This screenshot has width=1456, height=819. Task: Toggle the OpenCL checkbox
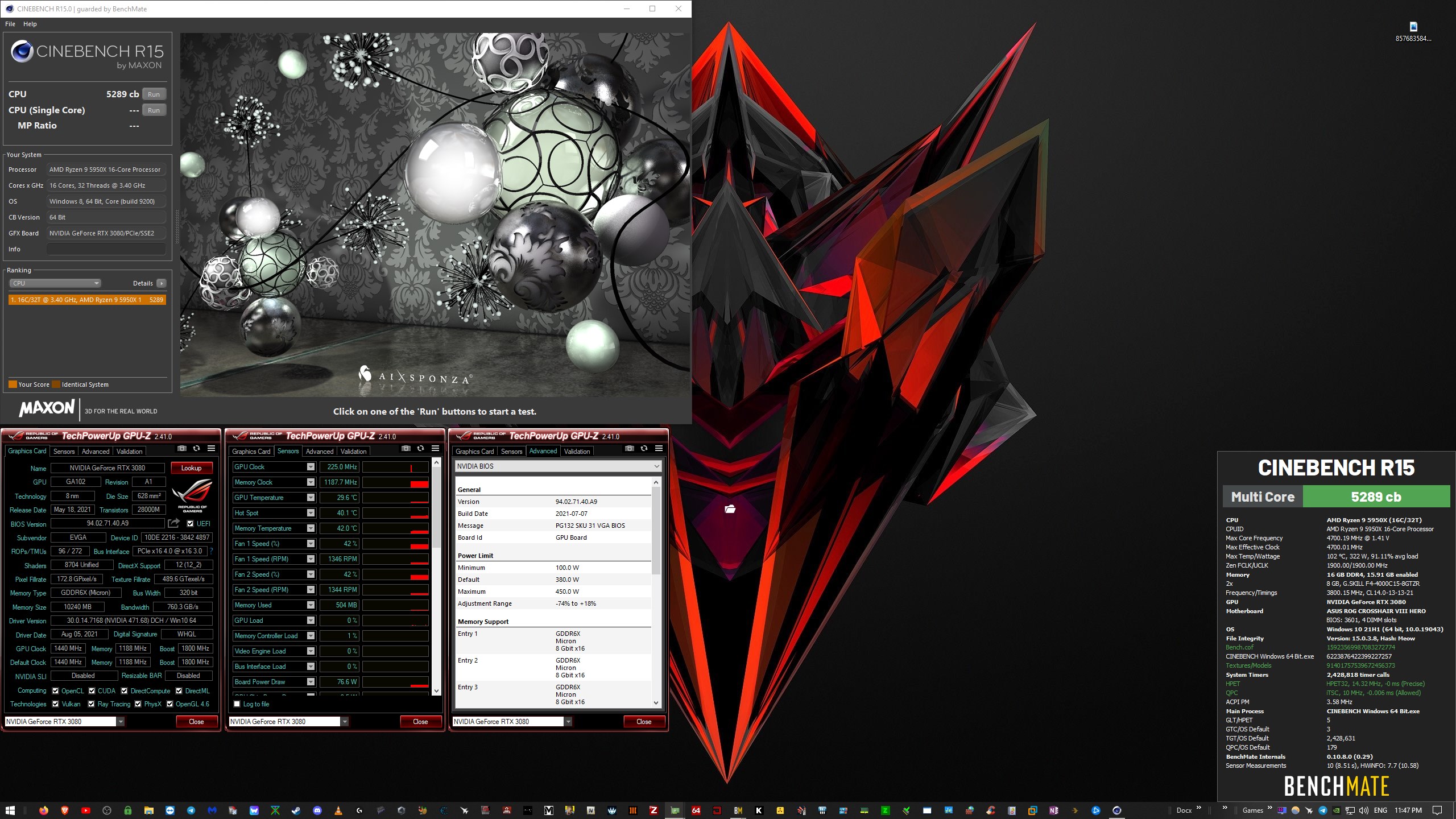[55, 691]
